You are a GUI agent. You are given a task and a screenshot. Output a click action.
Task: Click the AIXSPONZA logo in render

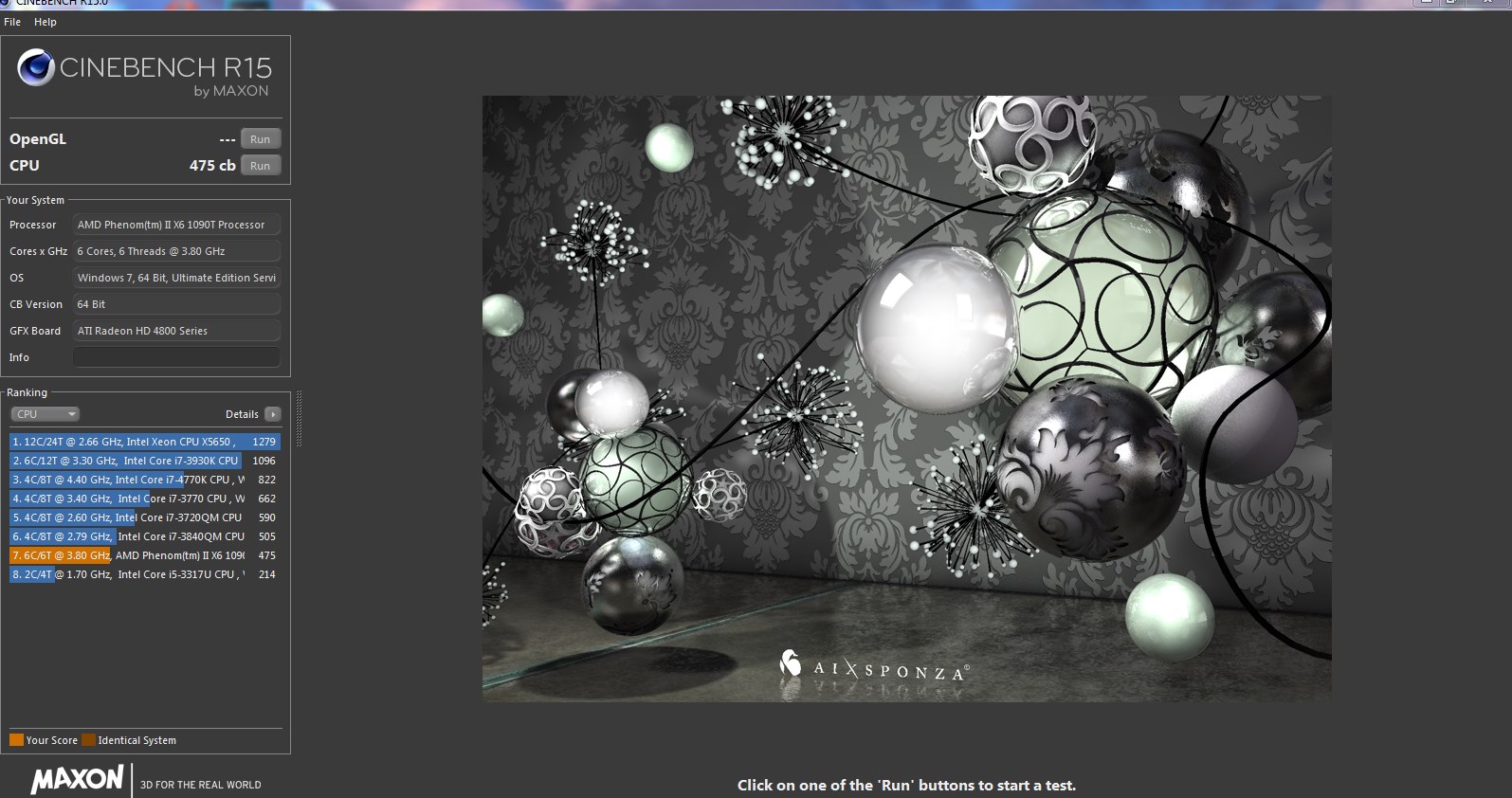(874, 666)
